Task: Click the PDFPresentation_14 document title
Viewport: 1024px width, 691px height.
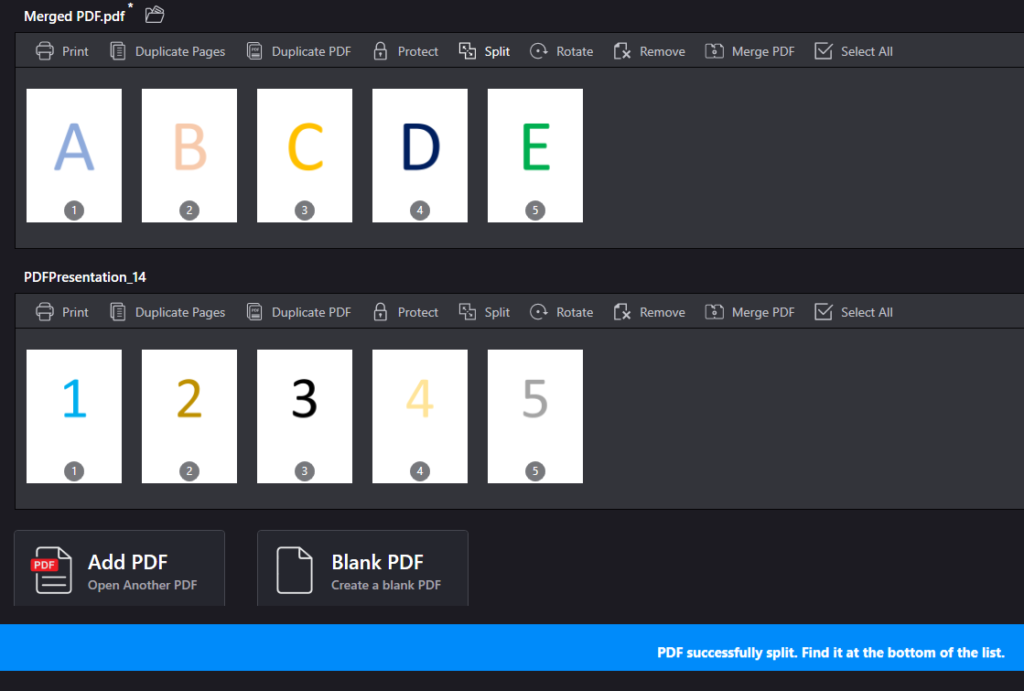Action: pos(85,277)
